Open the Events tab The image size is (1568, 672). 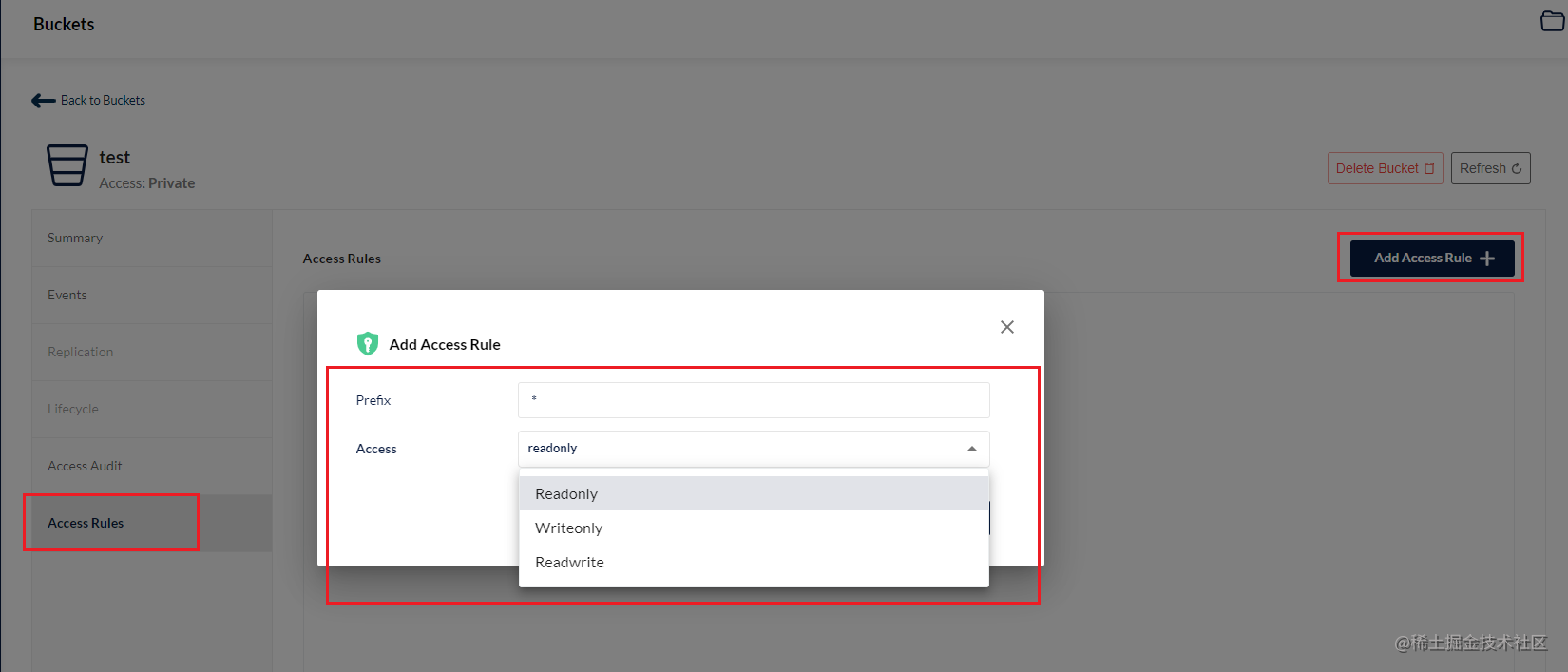point(152,295)
